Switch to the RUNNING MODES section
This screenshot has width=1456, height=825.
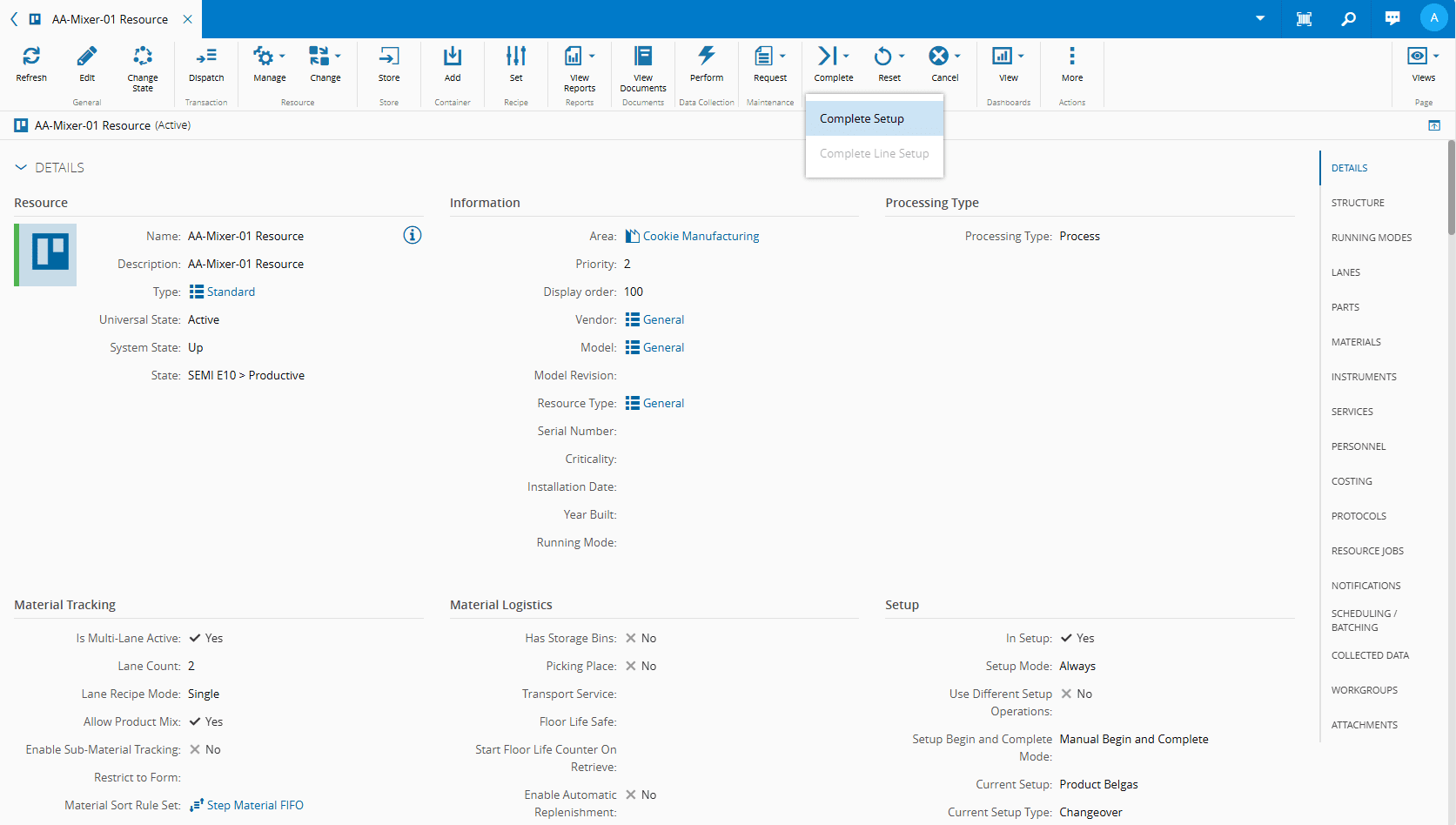coord(1371,238)
